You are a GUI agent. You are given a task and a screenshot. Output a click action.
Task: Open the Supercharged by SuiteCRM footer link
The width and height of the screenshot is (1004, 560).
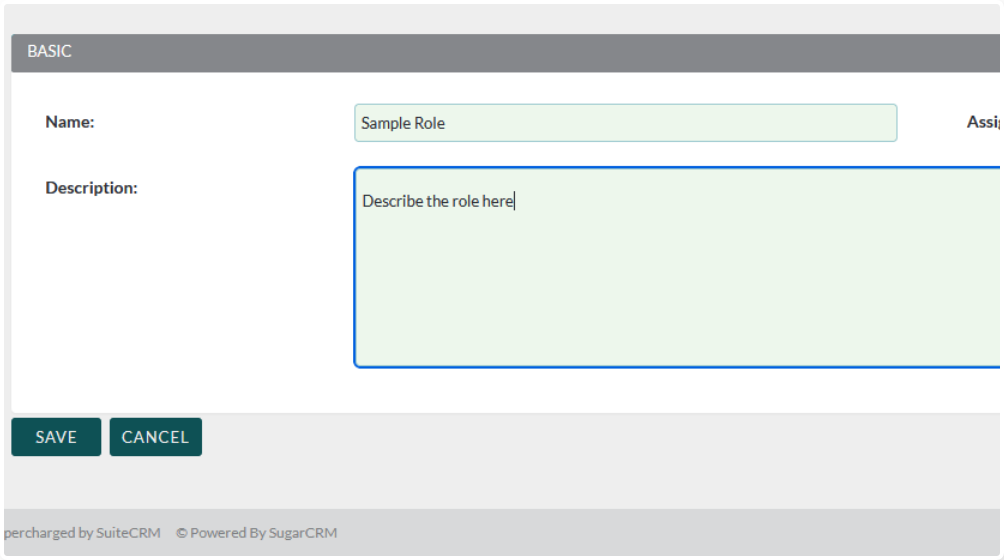tap(82, 533)
